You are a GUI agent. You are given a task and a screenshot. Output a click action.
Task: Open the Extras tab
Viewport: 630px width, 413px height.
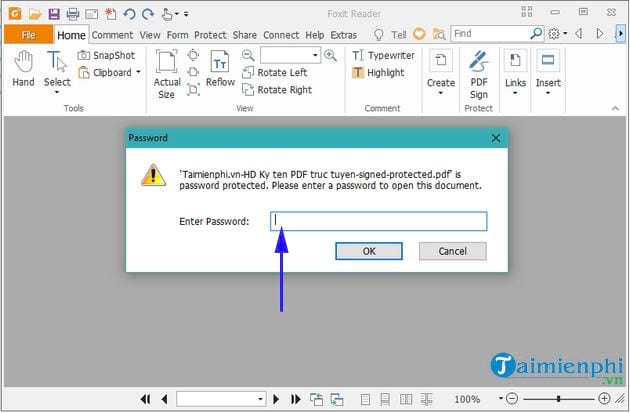344,35
